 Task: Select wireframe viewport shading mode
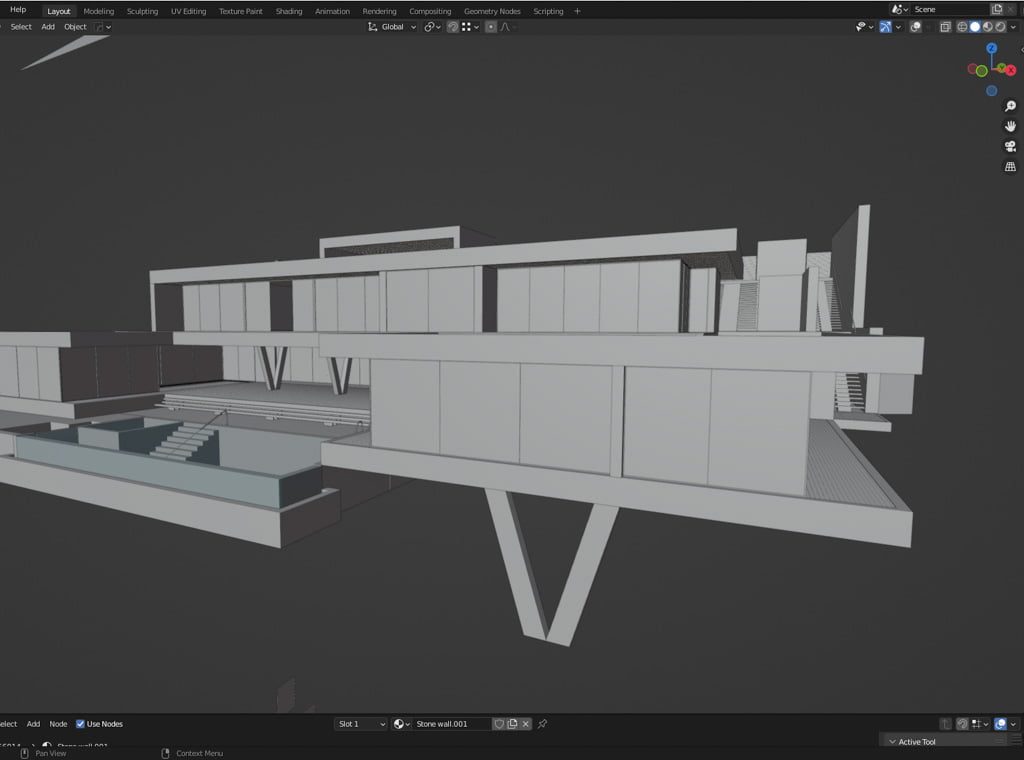click(962, 27)
